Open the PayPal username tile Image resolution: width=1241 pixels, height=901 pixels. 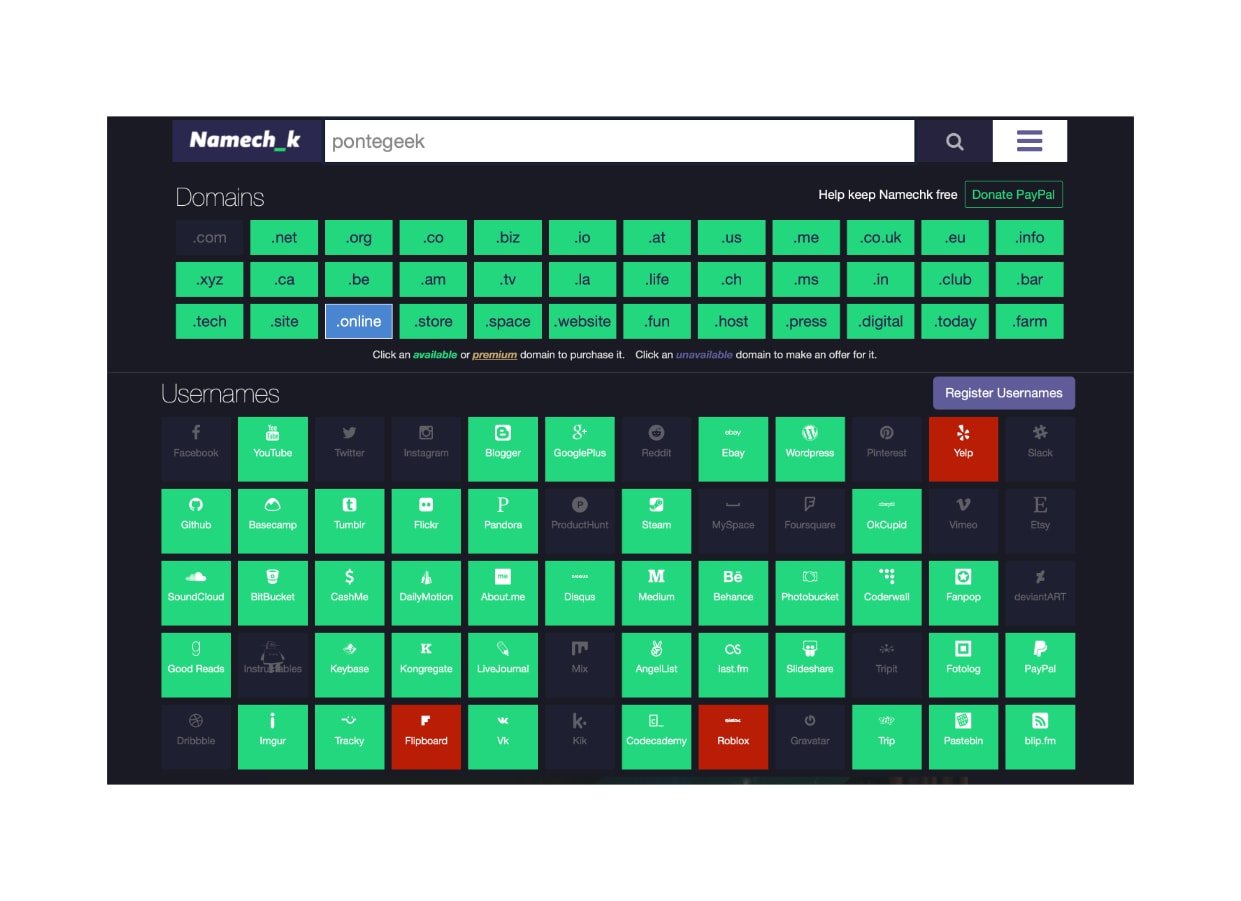(x=1040, y=666)
